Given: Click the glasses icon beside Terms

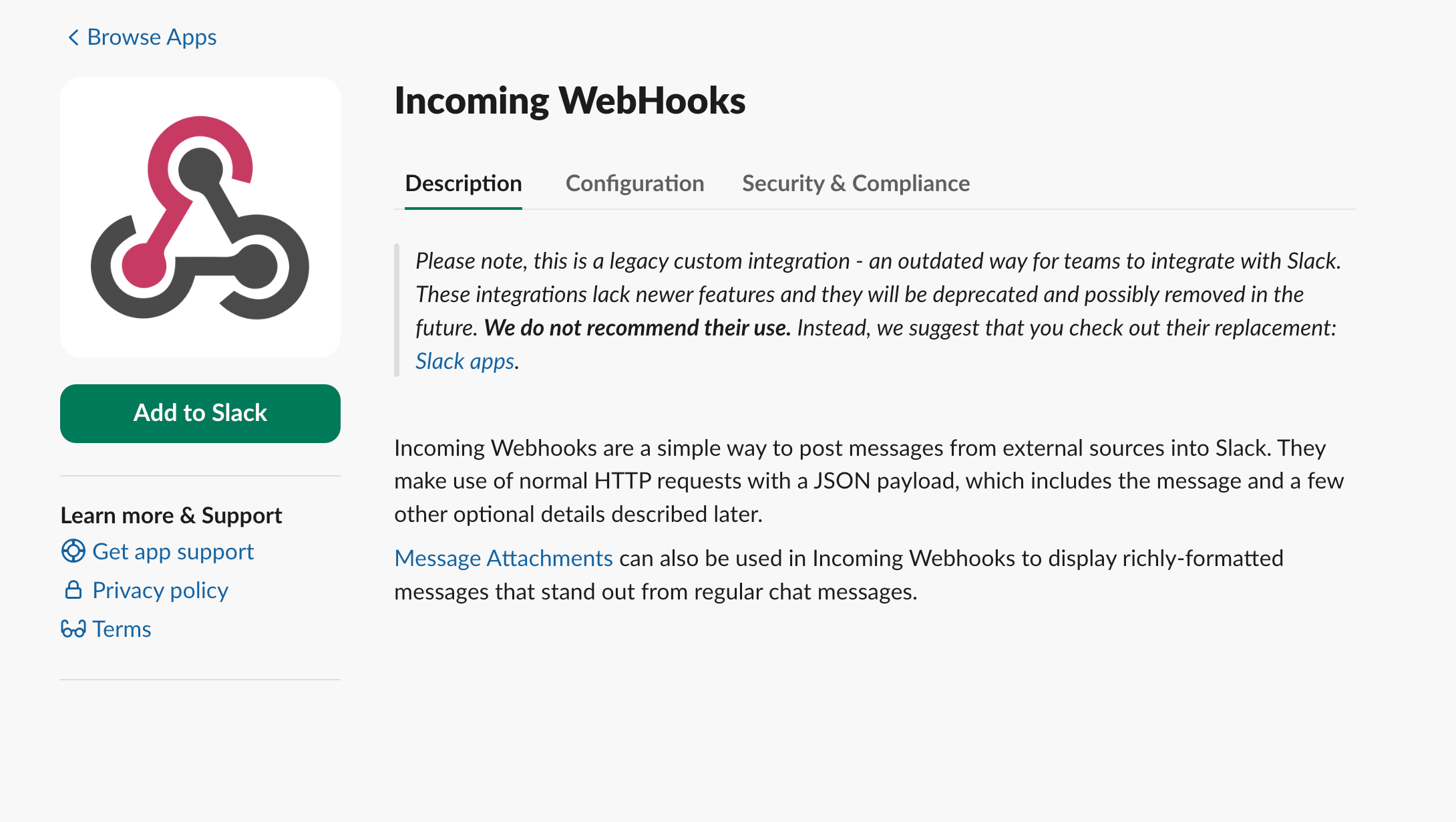Looking at the screenshot, I should [72, 629].
